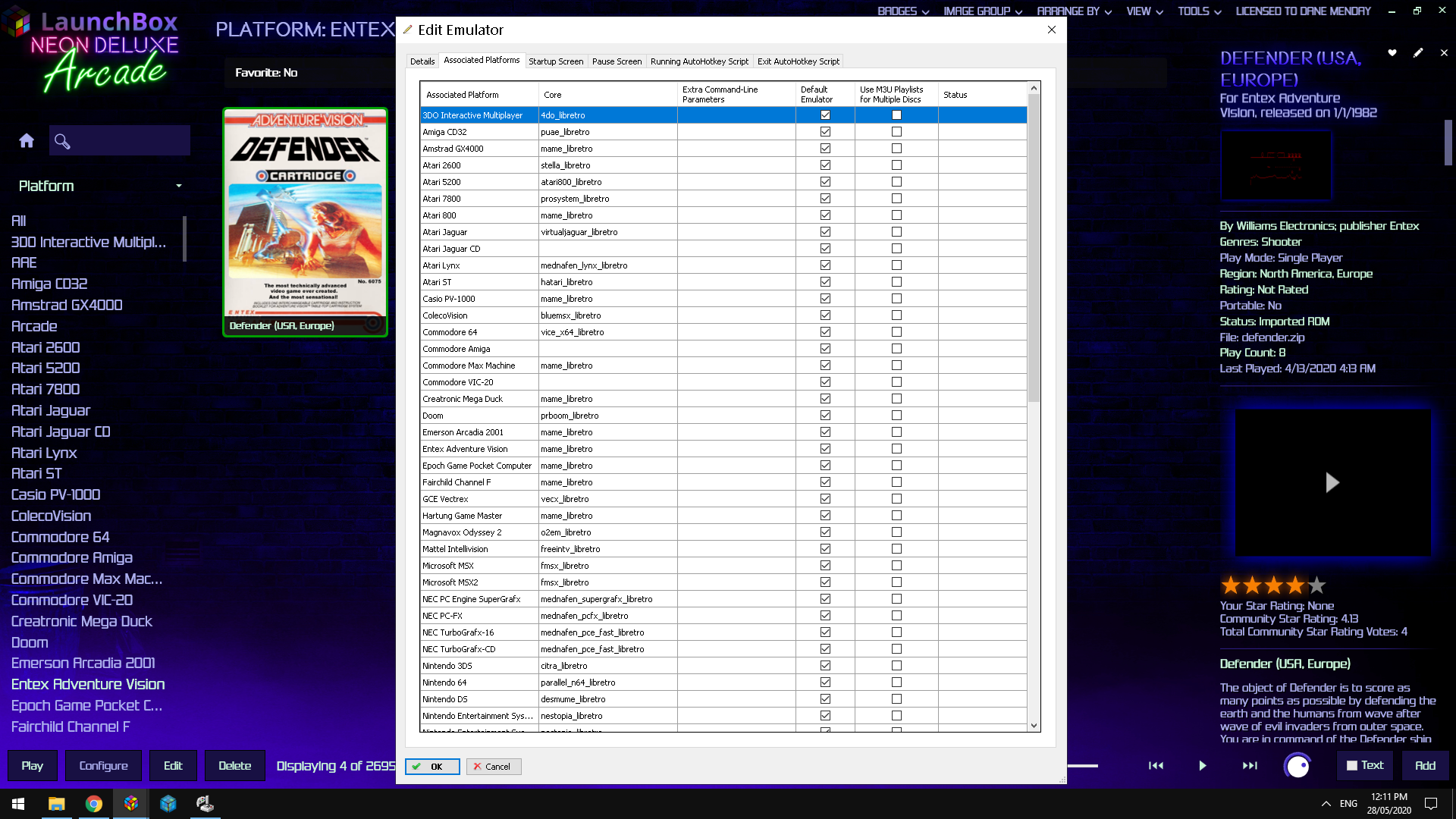Open the blue box taskbar app

click(x=168, y=804)
